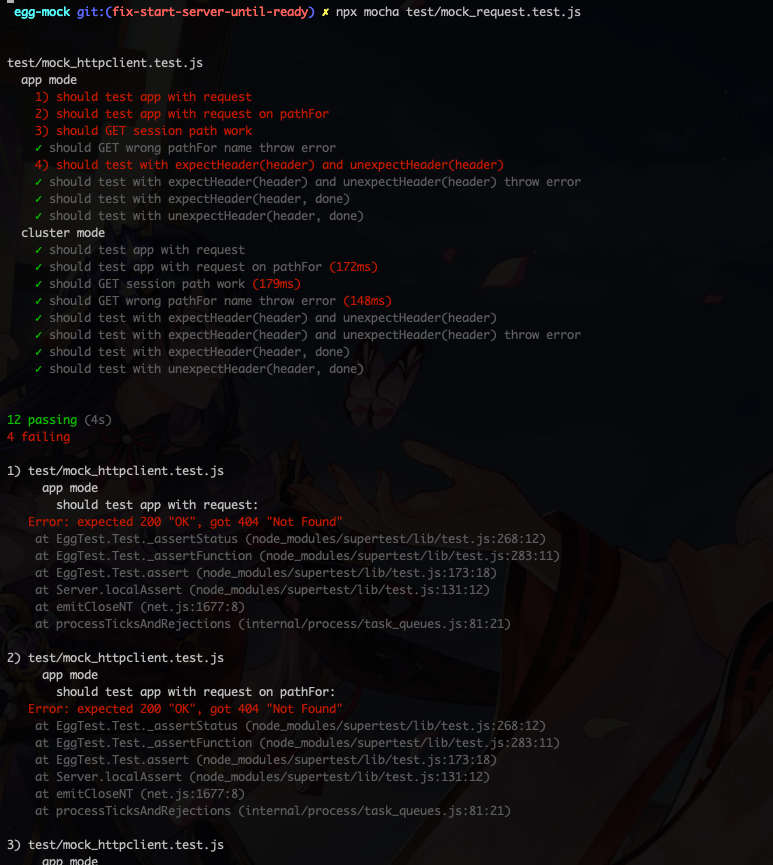The image size is (773, 865).
Task: Click the red failing test '1) should test app with request'
Action: pyautogui.click(x=143, y=97)
